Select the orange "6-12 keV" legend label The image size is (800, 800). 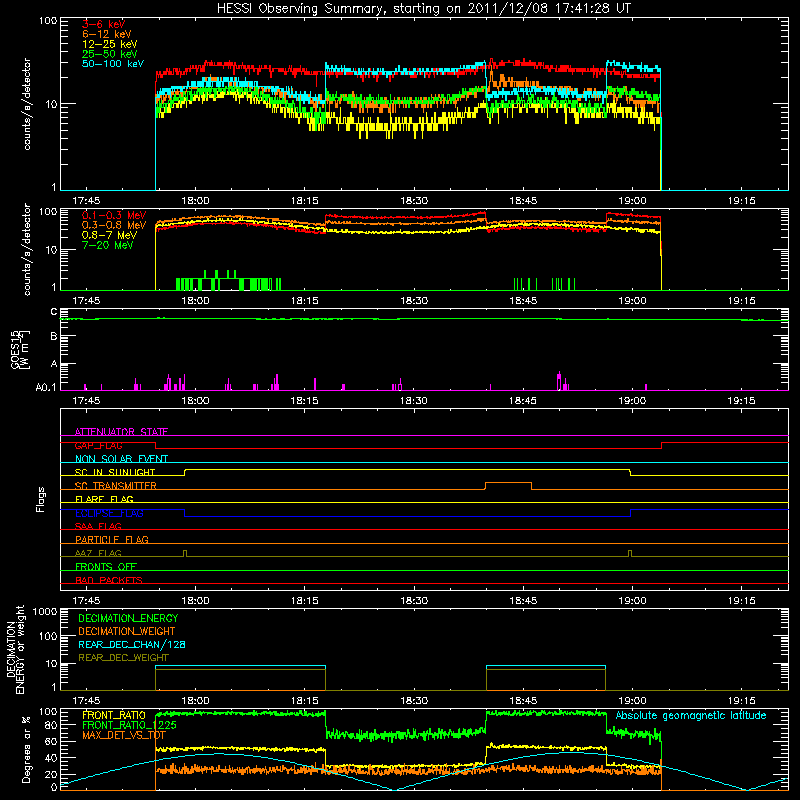pos(107,34)
